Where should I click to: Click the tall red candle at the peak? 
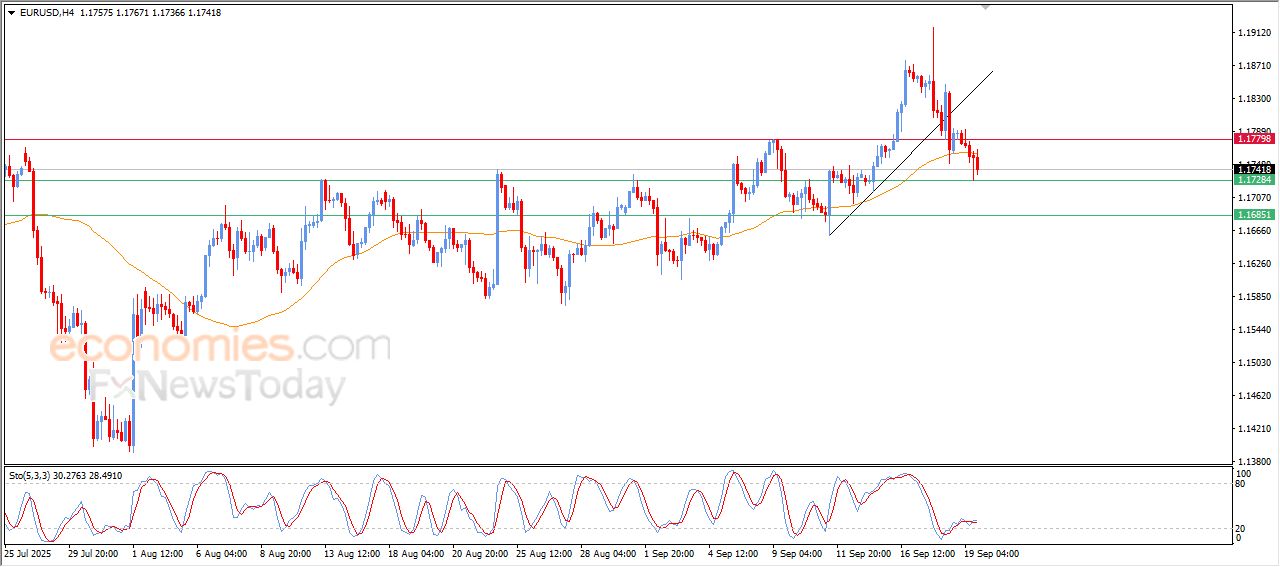click(933, 70)
